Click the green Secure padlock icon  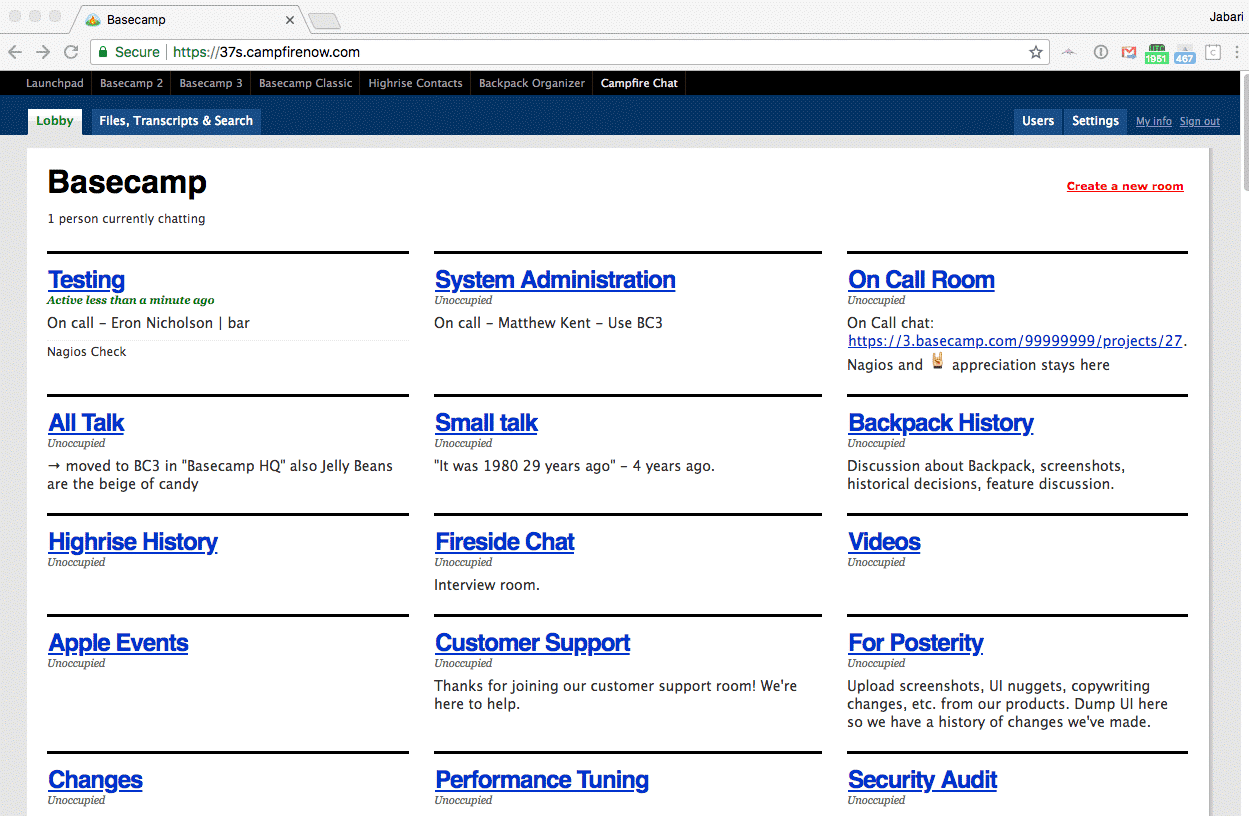tap(102, 52)
